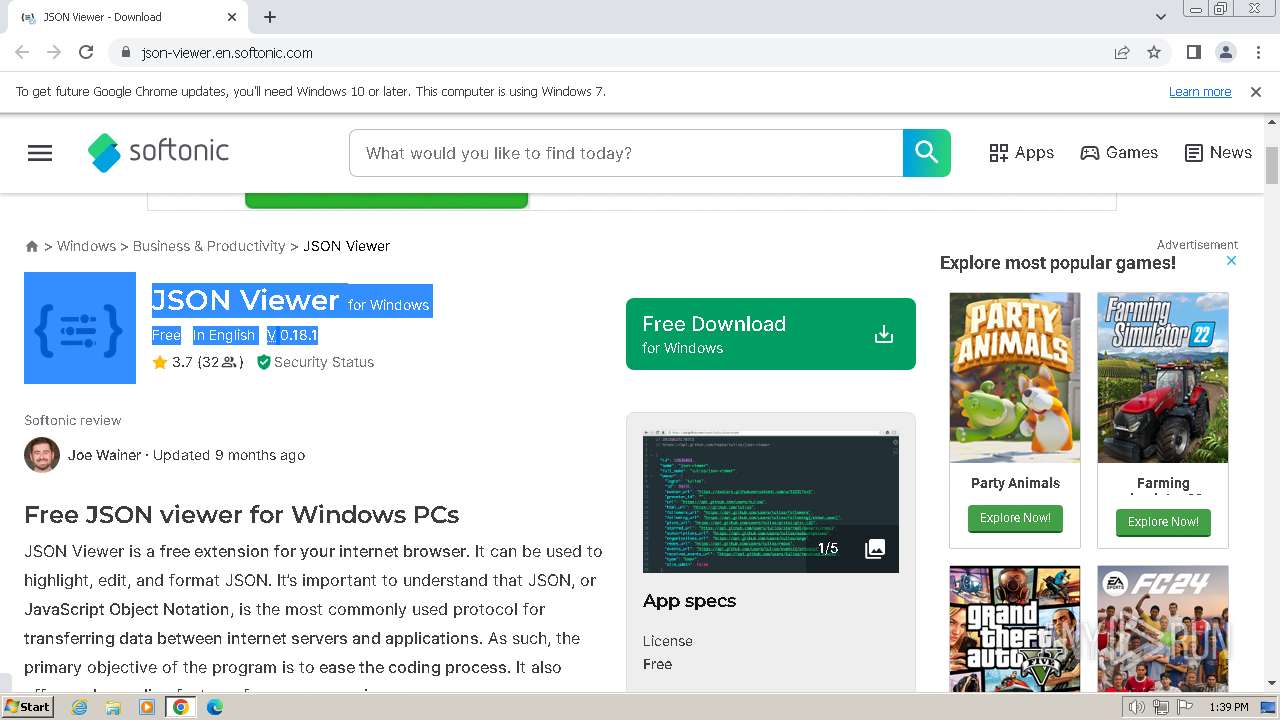Image resolution: width=1280 pixels, height=720 pixels.
Task: Click the version 0.18.1 label
Action: coord(292,335)
